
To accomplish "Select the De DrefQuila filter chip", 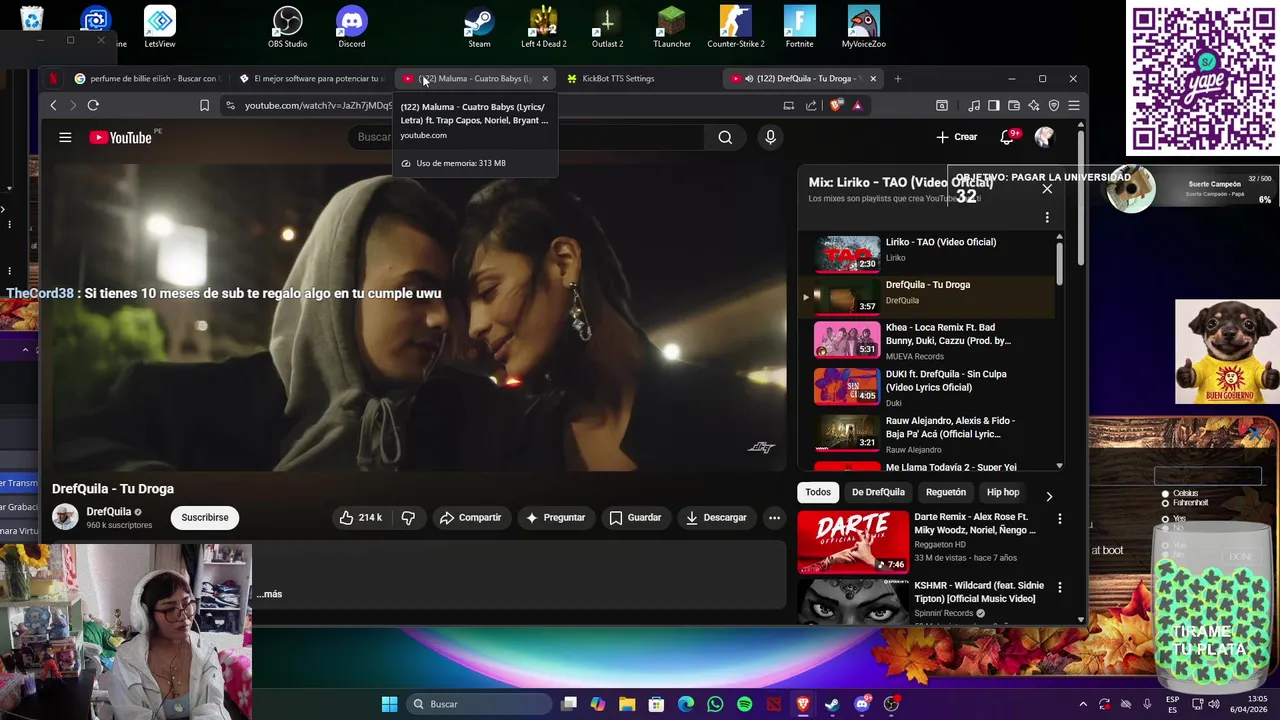I will 878,492.
